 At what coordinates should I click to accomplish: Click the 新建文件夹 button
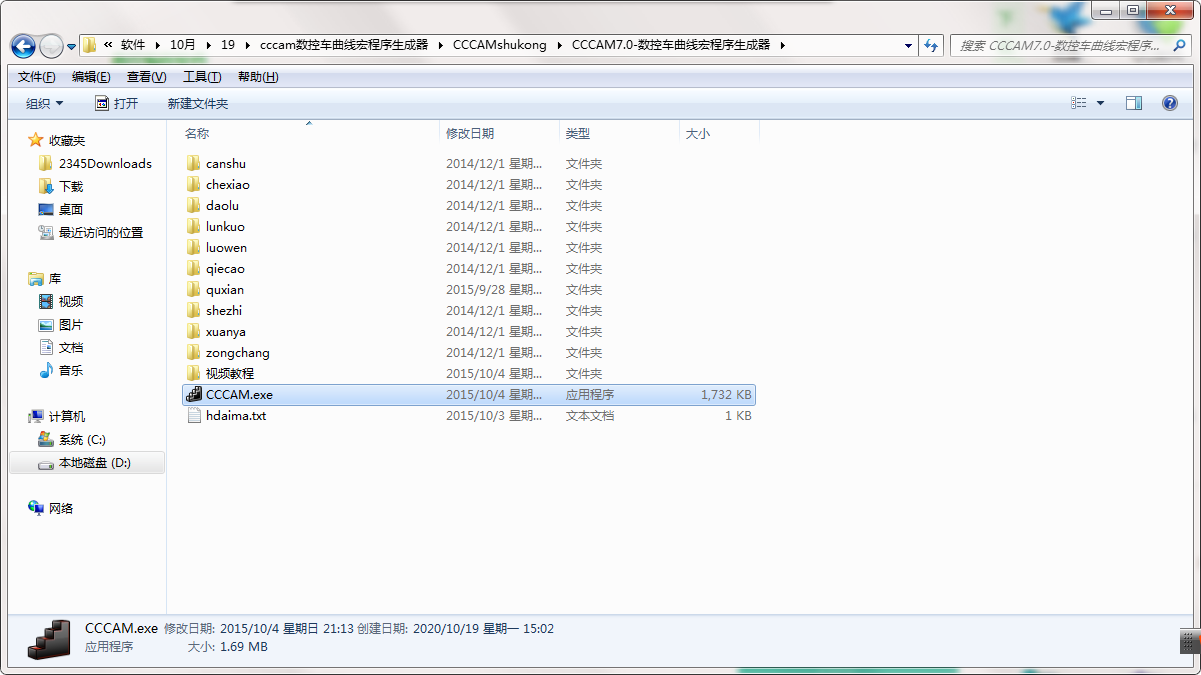(x=198, y=103)
